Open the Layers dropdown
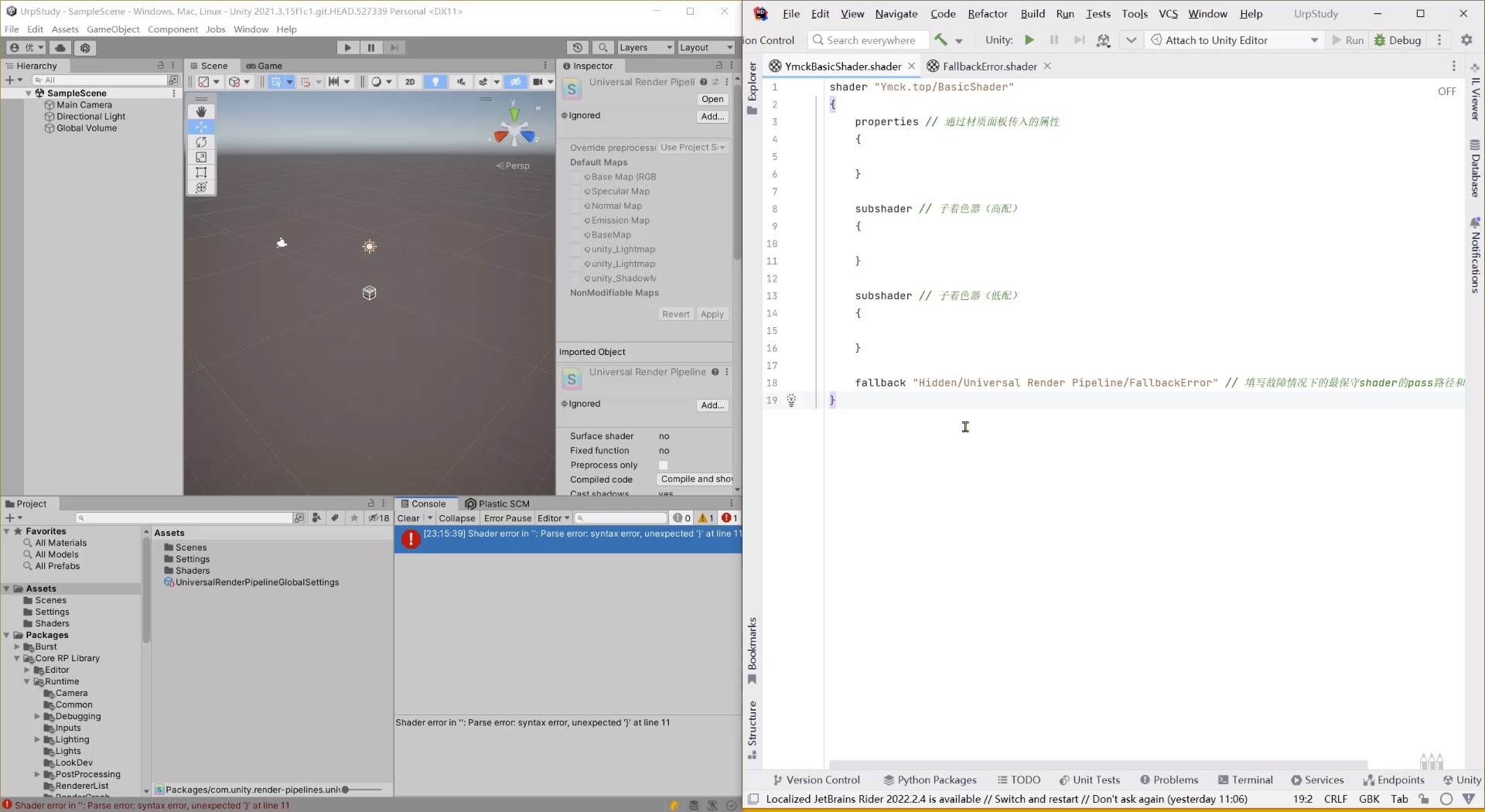The image size is (1485, 812). 645,47
